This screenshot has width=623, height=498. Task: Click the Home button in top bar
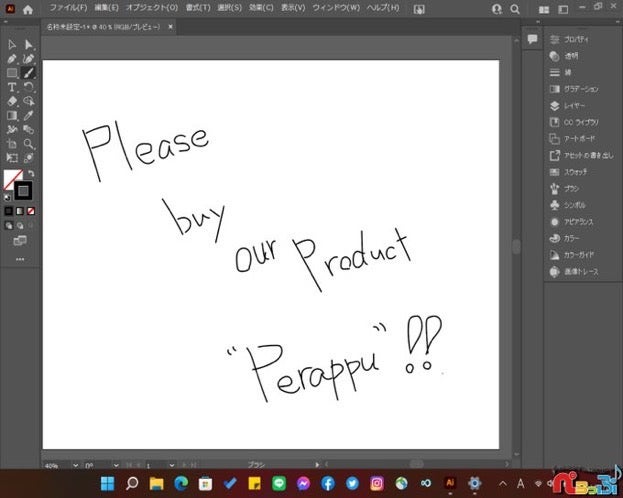[x=28, y=8]
